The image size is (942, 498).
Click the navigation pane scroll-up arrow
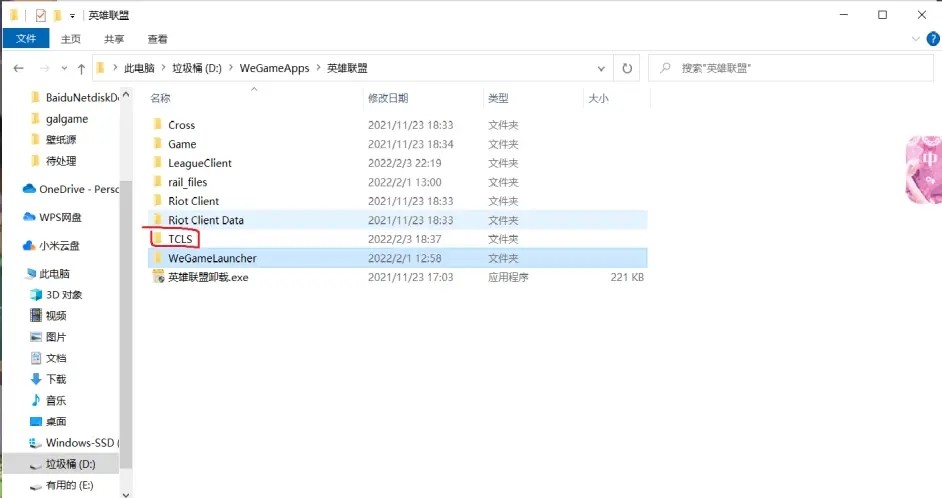tap(126, 94)
